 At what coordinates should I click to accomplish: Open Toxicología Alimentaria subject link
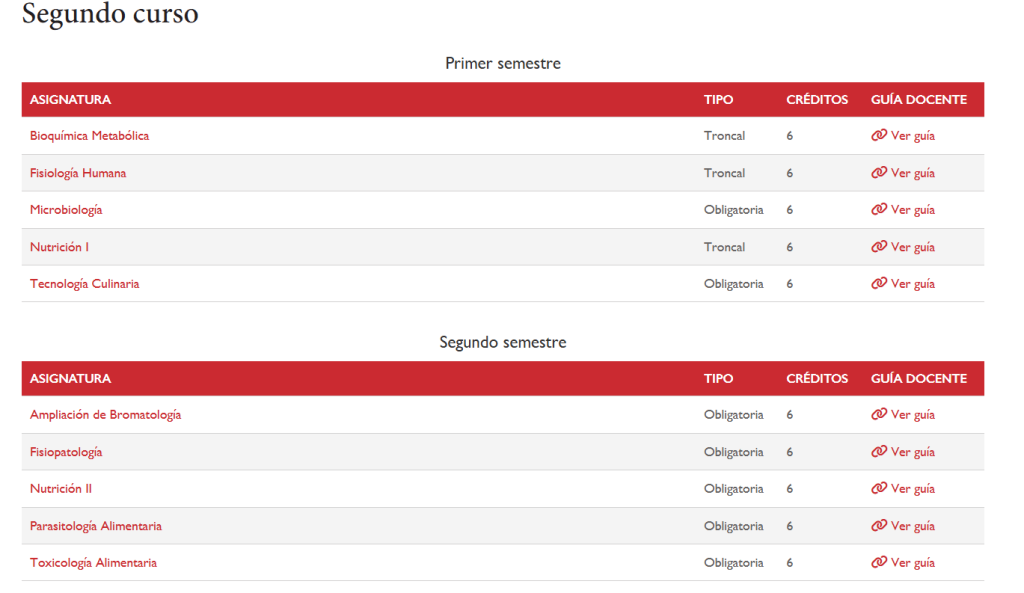coord(93,563)
